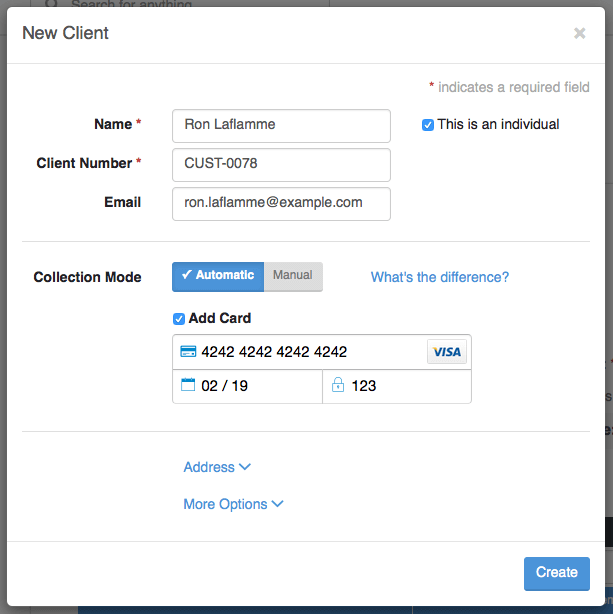Click the Client Number field CUST-0078
Screen dimensions: 613x614
pyautogui.click(x=281, y=165)
